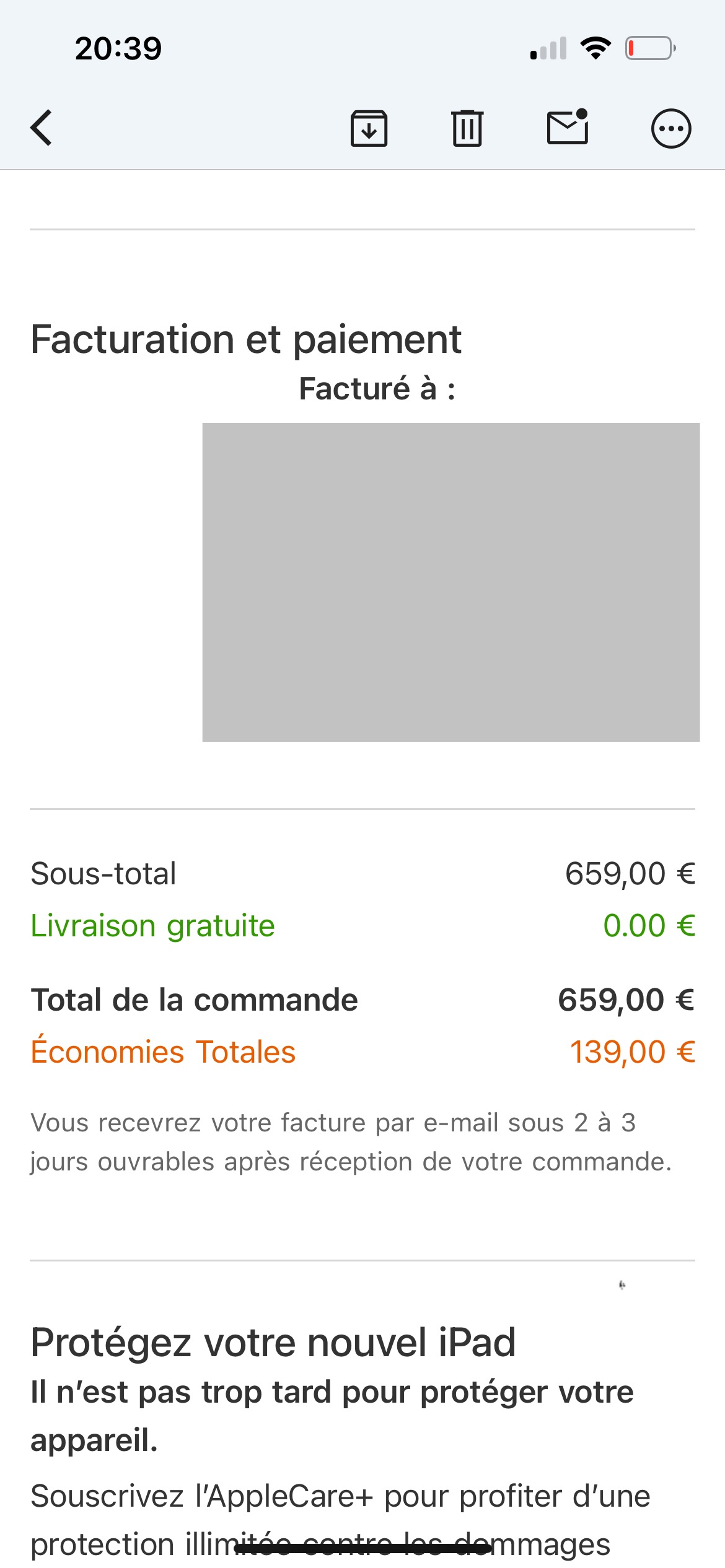Archive this email with the archive icon
Image resolution: width=725 pixels, height=1568 pixels.
point(369,128)
